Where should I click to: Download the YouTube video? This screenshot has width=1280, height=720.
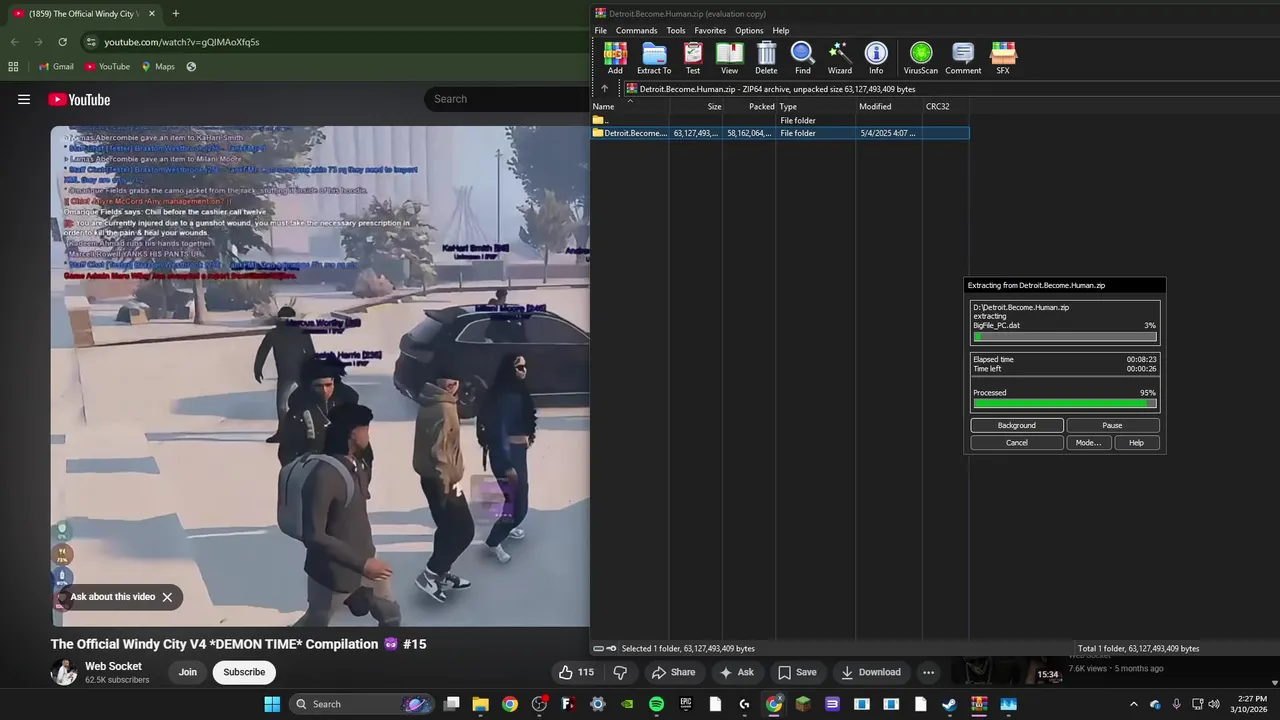(870, 672)
